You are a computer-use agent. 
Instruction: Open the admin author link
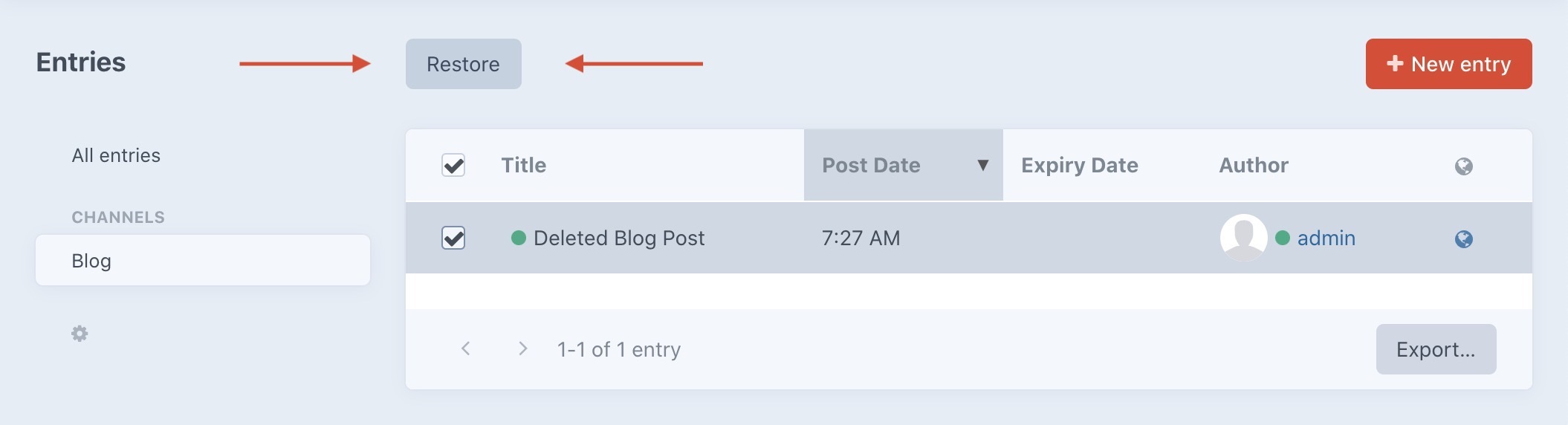click(x=1326, y=238)
